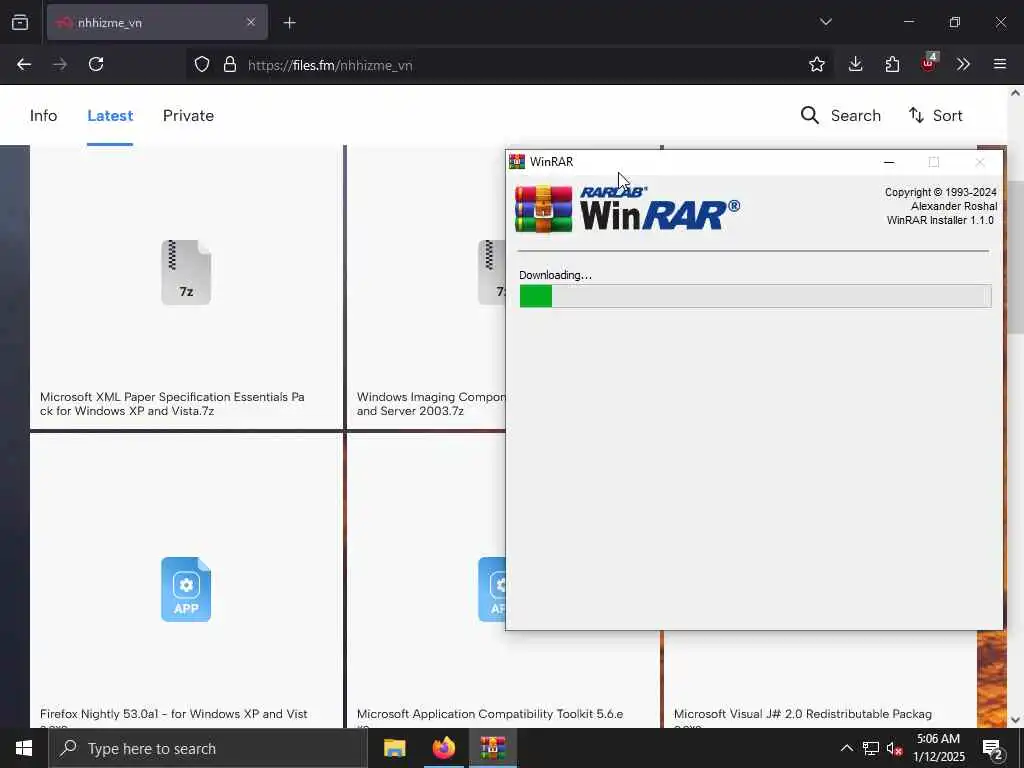Click the APP icon of Firefox Nightly file
The height and width of the screenshot is (768, 1024).
click(x=186, y=589)
